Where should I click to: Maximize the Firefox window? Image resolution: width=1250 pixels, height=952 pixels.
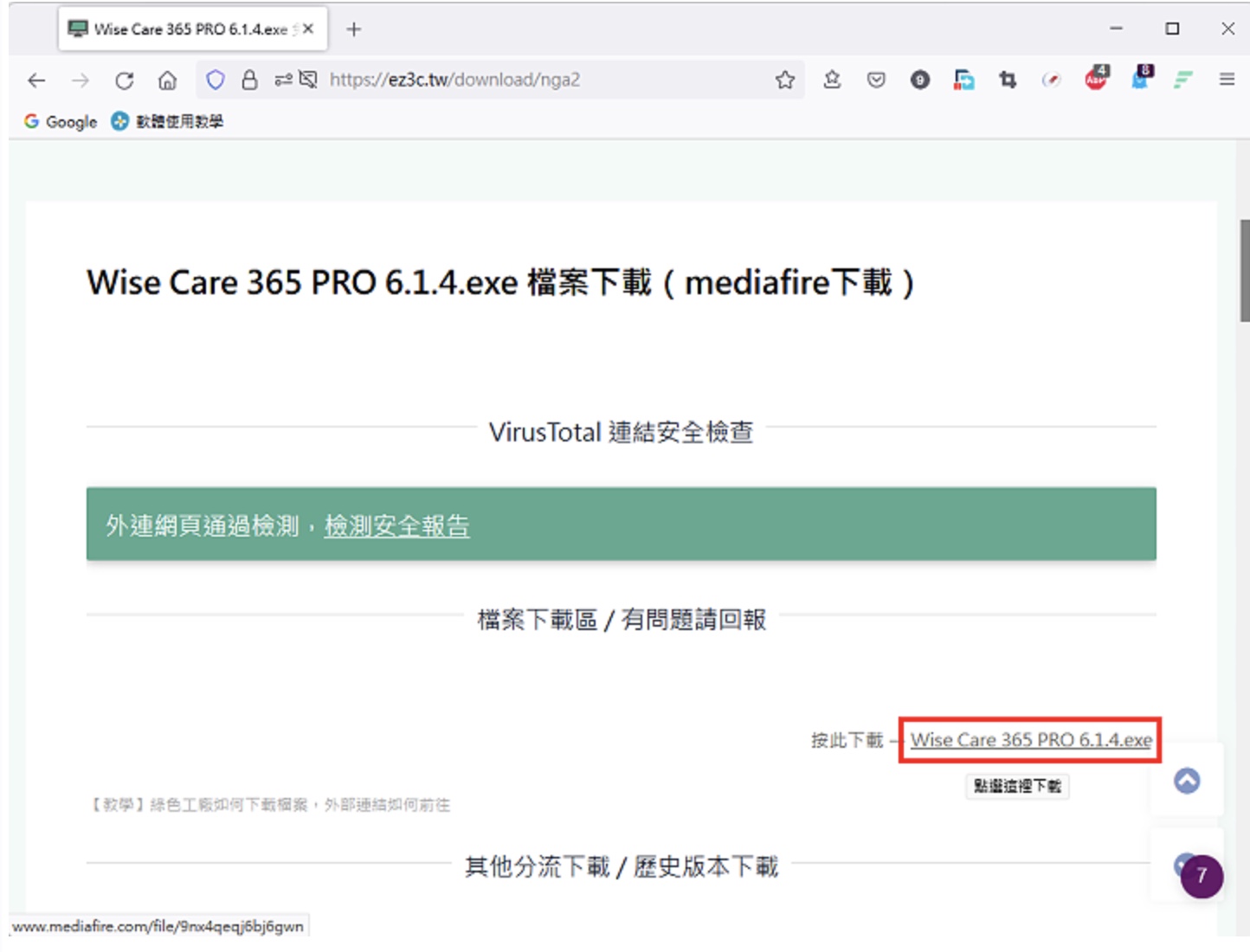1172,29
